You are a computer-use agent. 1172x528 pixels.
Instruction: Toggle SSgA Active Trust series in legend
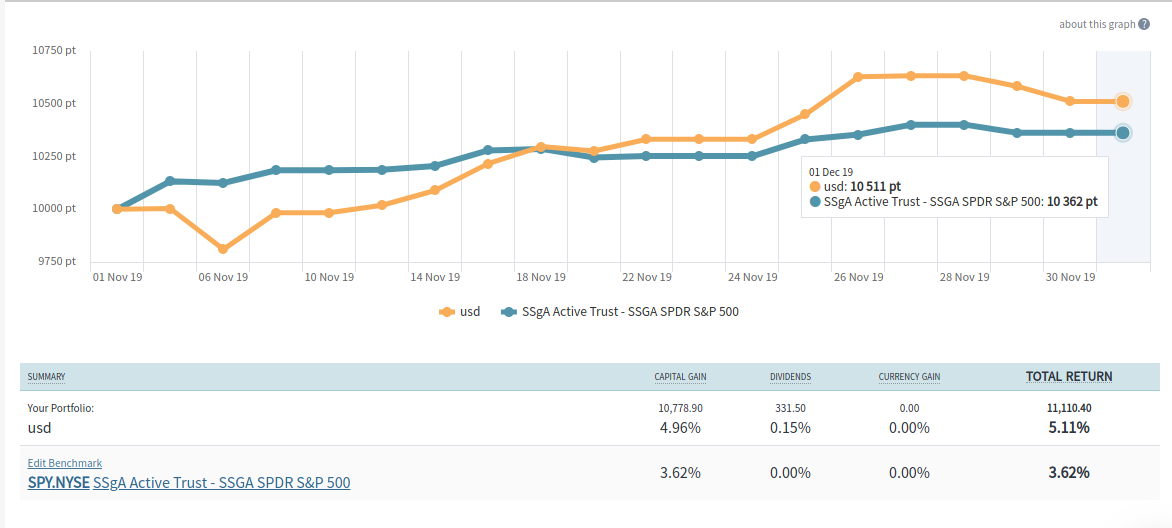pyautogui.click(x=620, y=312)
